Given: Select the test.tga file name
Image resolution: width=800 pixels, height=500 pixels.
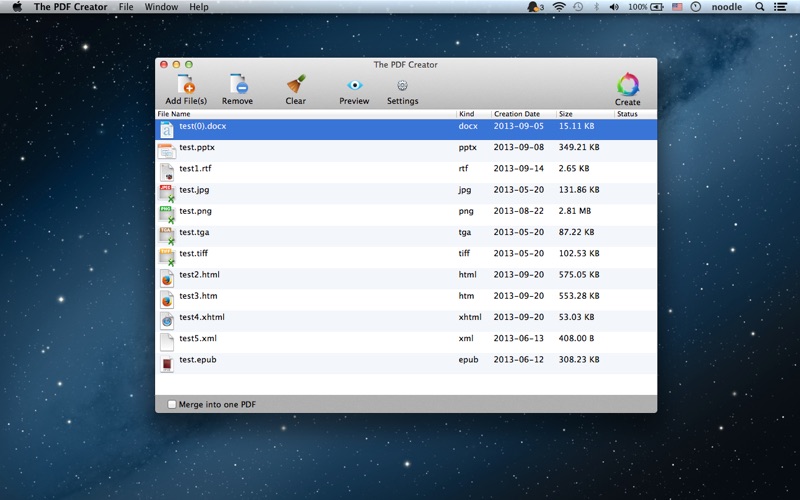Looking at the screenshot, I should [194, 232].
